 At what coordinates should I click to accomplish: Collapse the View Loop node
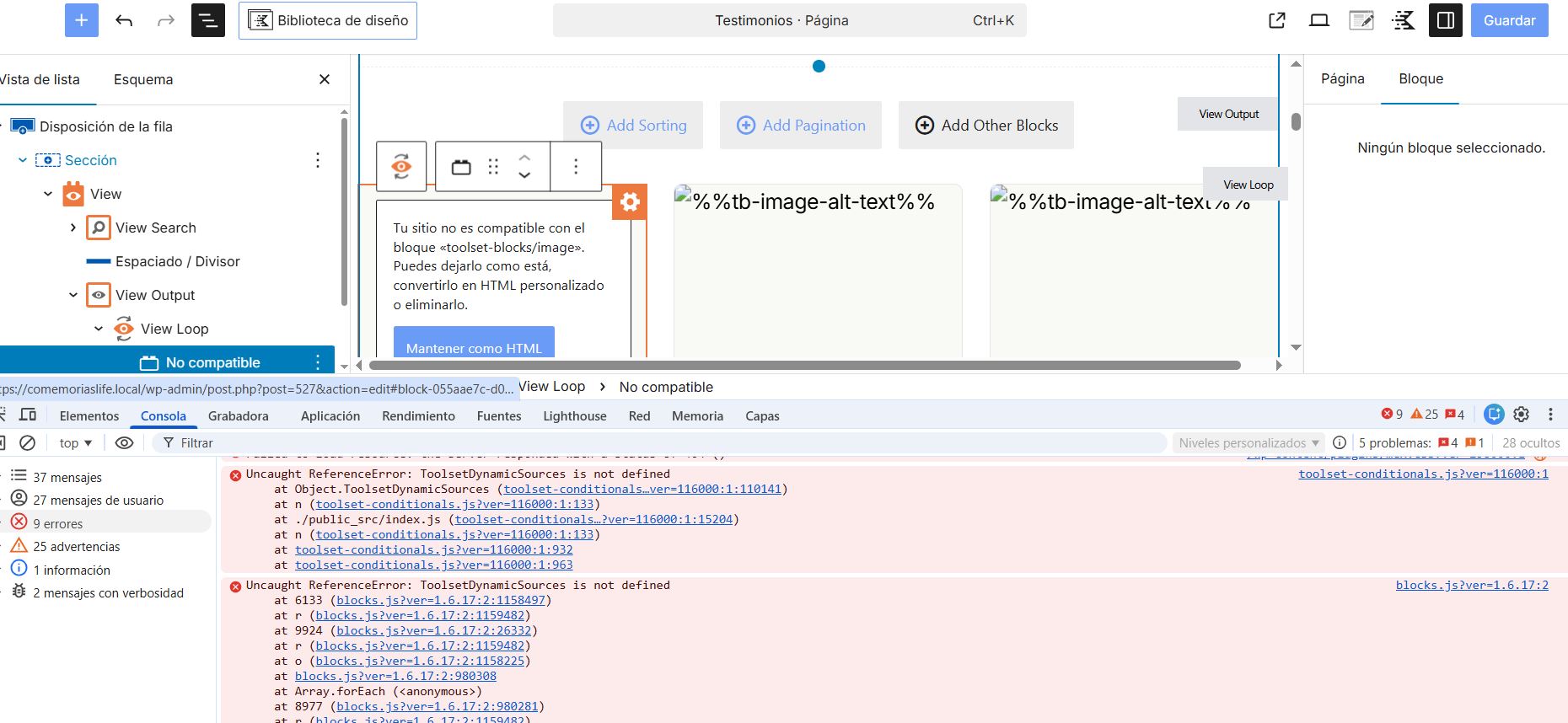pyautogui.click(x=99, y=329)
